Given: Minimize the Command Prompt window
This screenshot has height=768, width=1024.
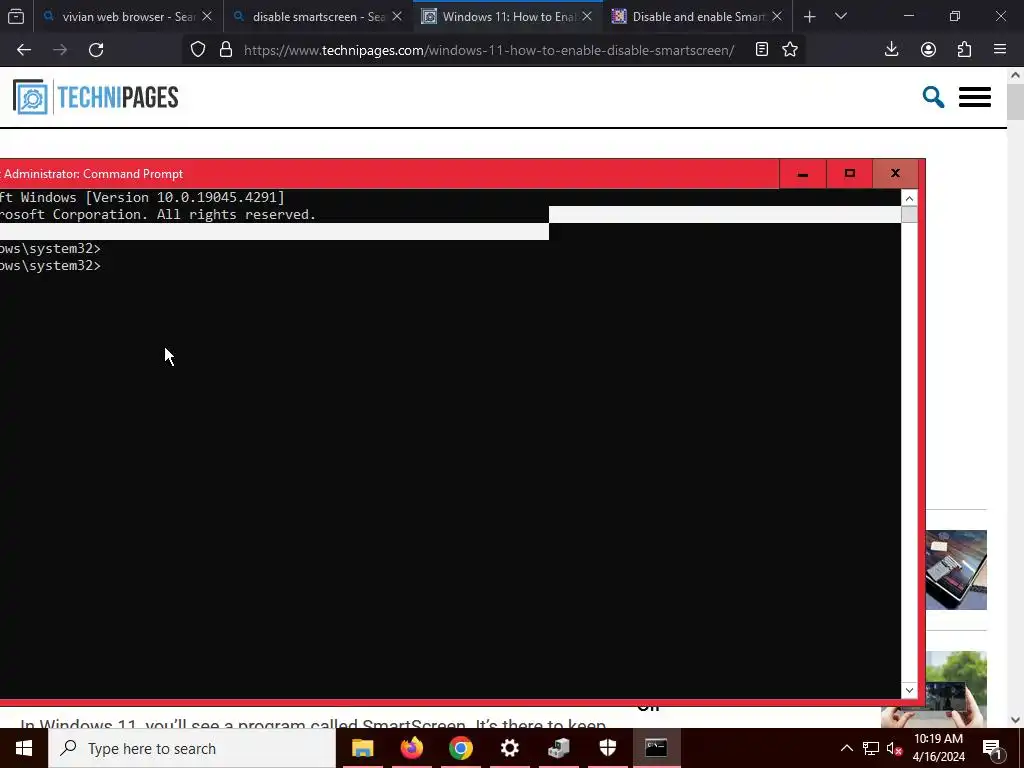Looking at the screenshot, I should 803,174.
